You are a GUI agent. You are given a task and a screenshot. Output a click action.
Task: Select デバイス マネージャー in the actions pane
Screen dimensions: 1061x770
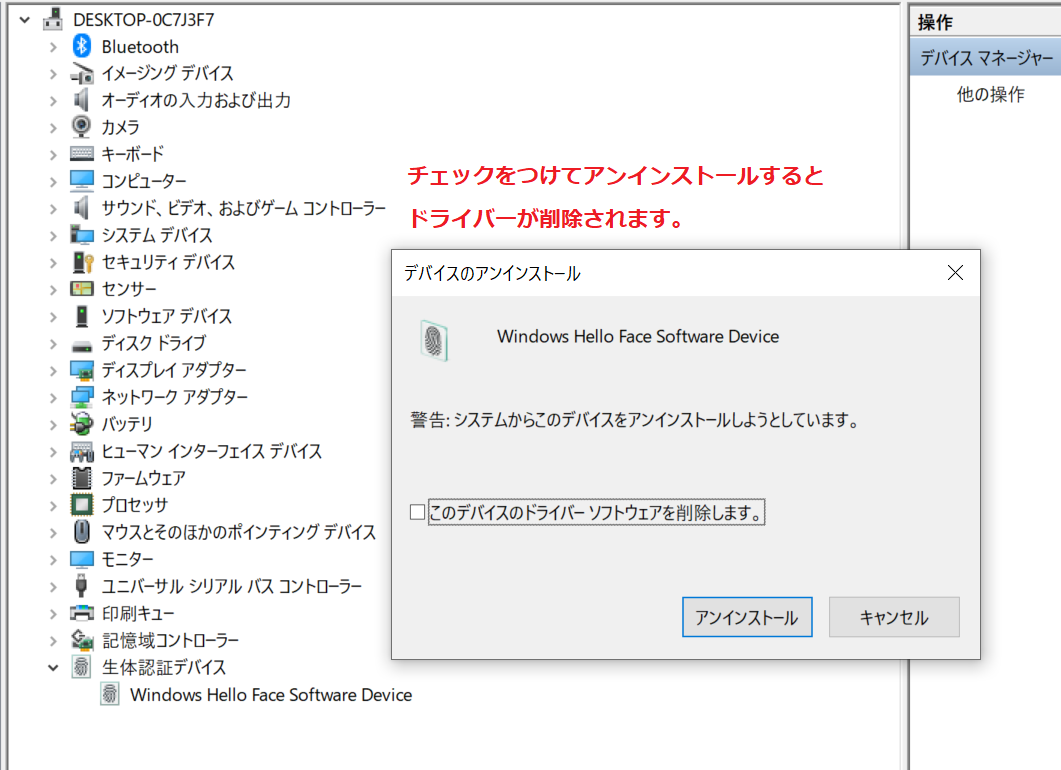[x=986, y=58]
